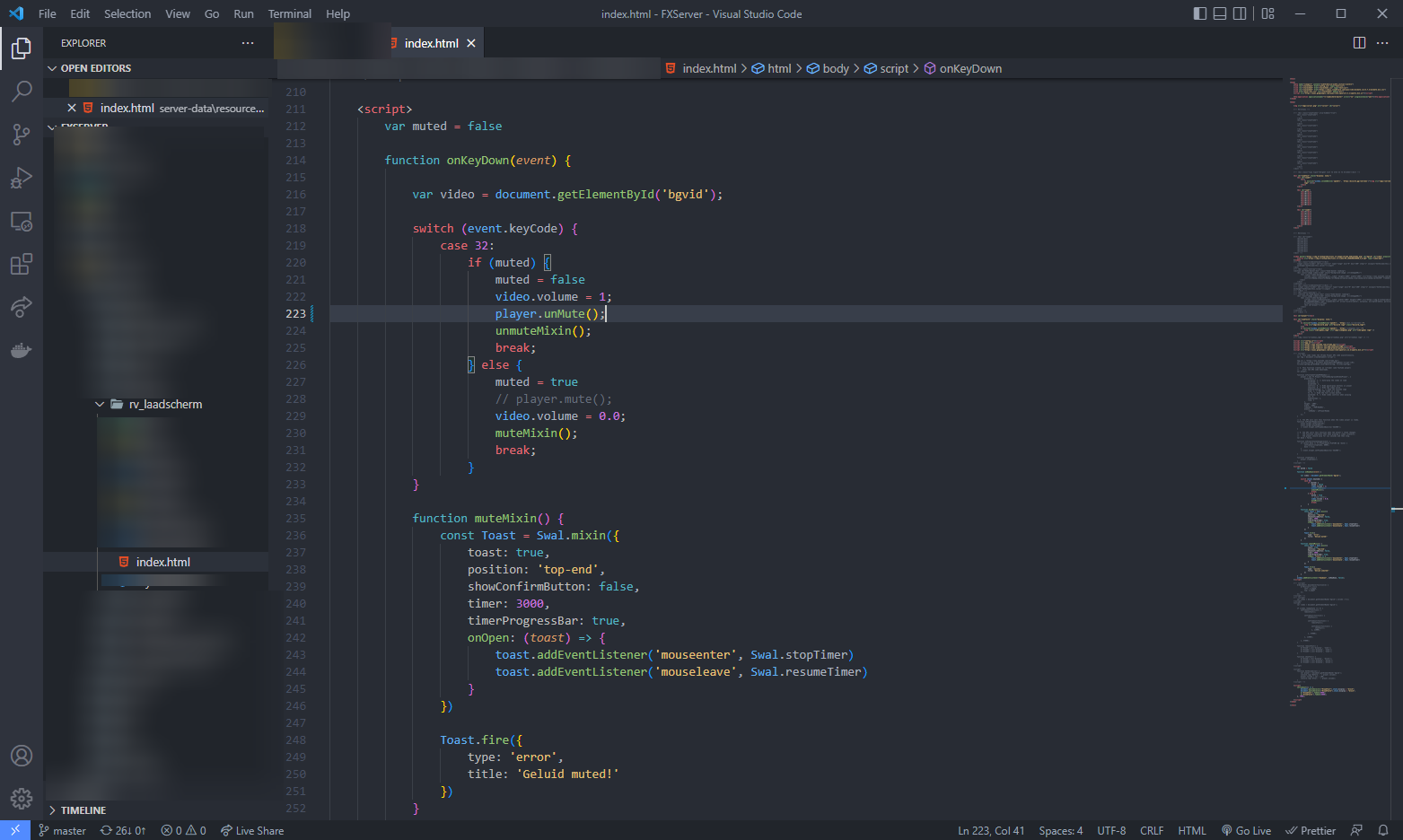Toggle the secondary side bar layout button
The width and height of the screenshot is (1403, 840).
[1240, 13]
